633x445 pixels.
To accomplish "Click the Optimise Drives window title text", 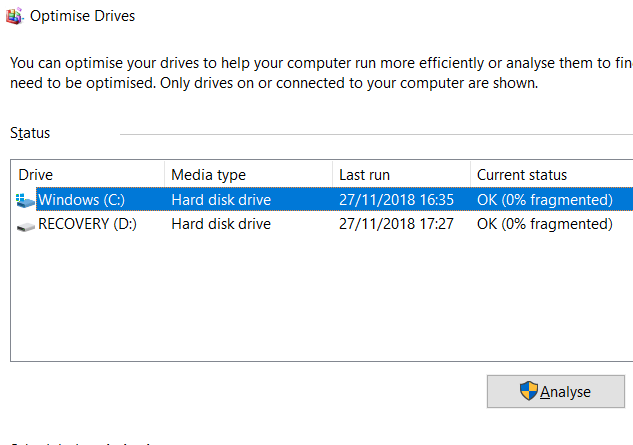I will (83, 16).
